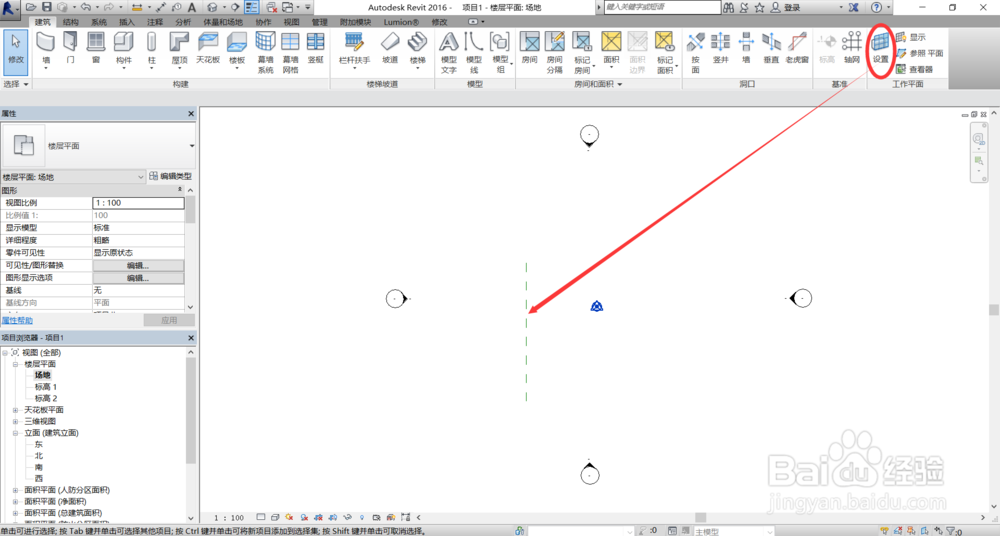
Task: Toggle Thin Lines in quick access toolbar
Action: (x=252, y=7)
